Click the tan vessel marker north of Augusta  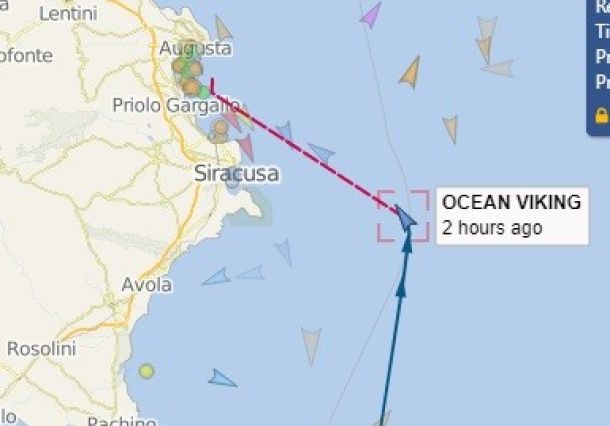(223, 28)
